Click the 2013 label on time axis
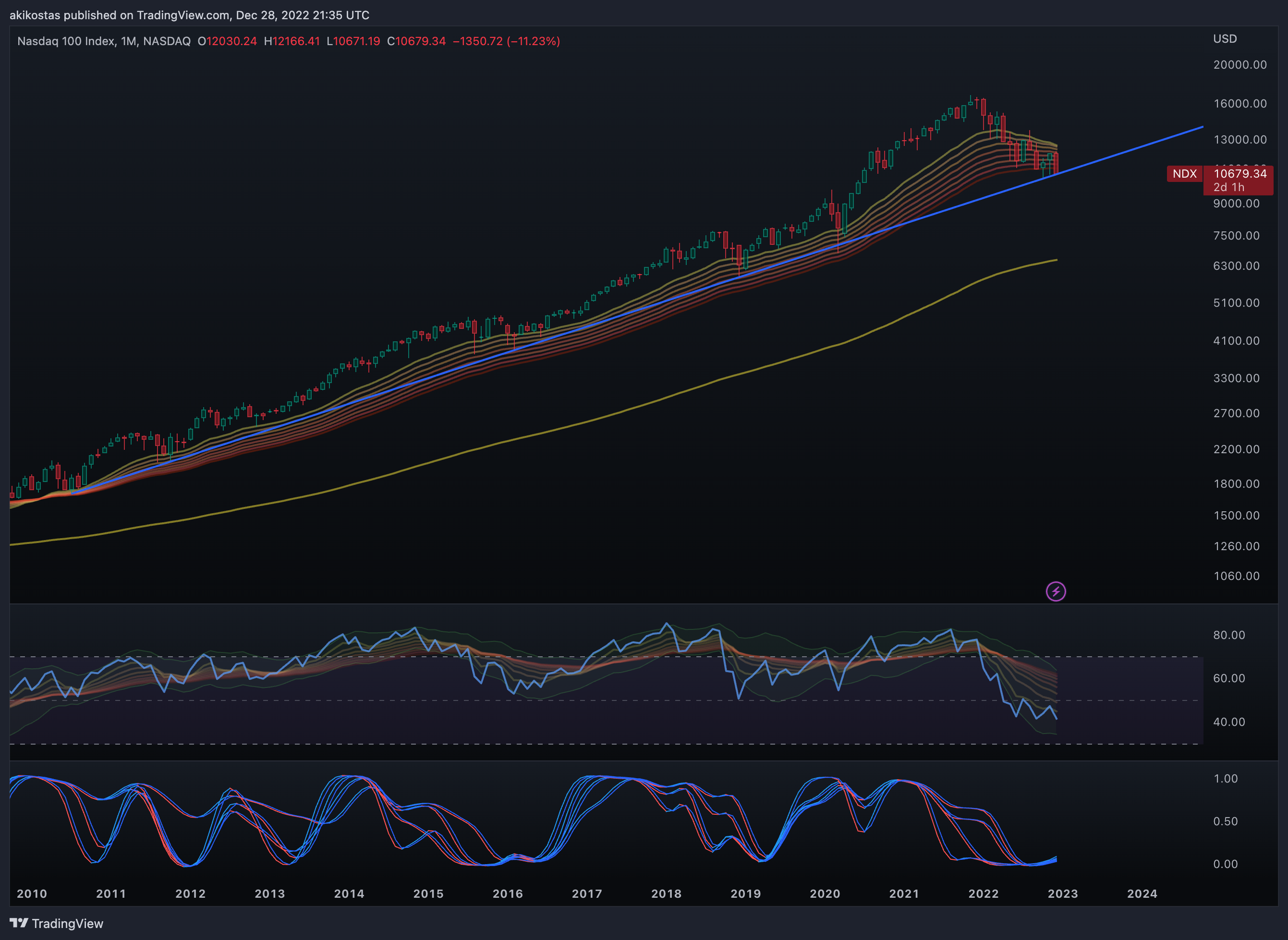Screen dimensions: 1288x940 click(x=270, y=894)
